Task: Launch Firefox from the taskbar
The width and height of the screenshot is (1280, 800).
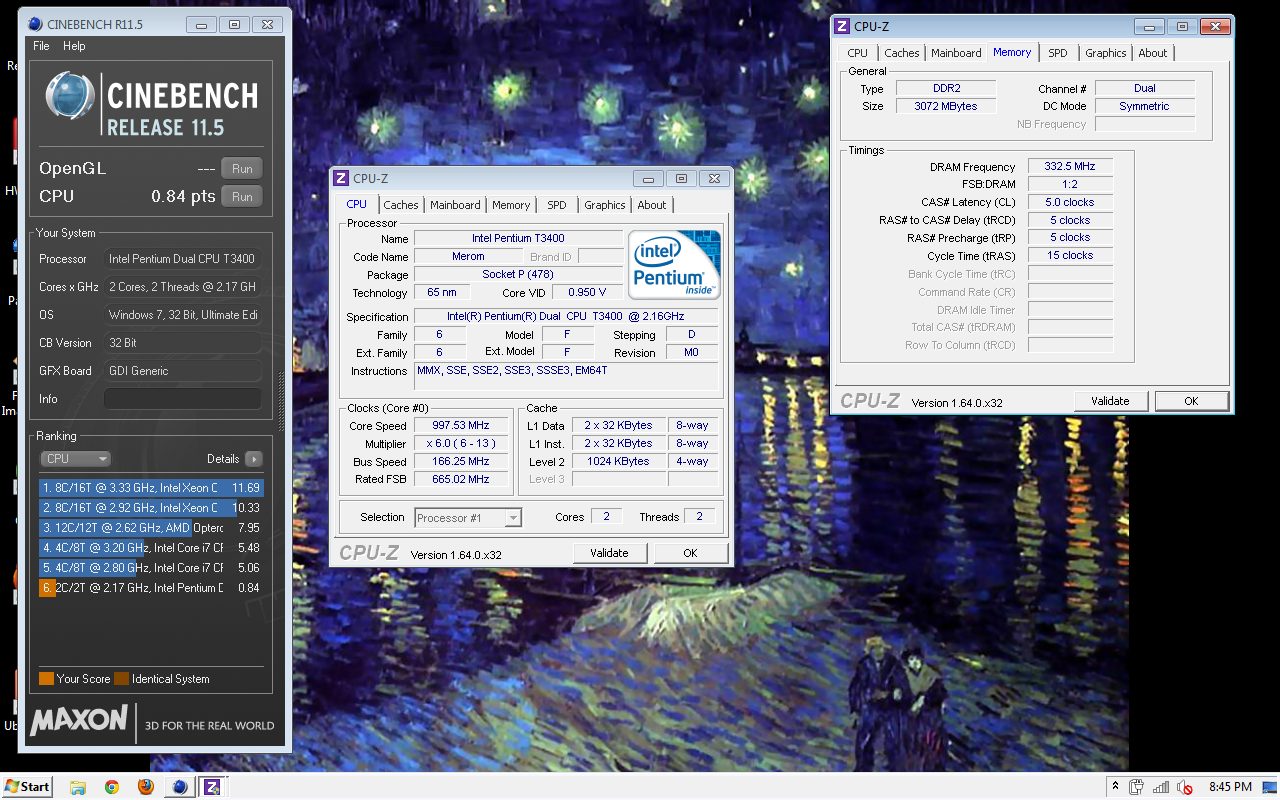Action: 146,787
